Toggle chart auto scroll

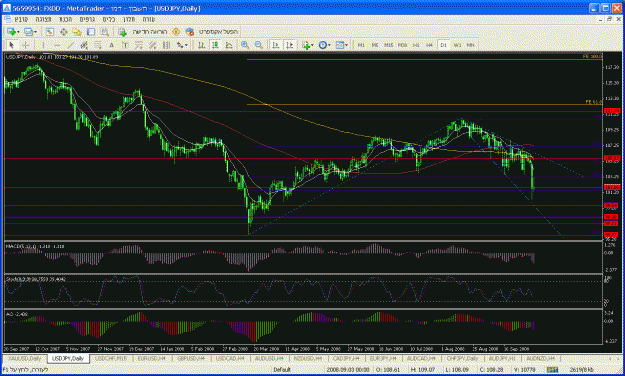[276, 45]
